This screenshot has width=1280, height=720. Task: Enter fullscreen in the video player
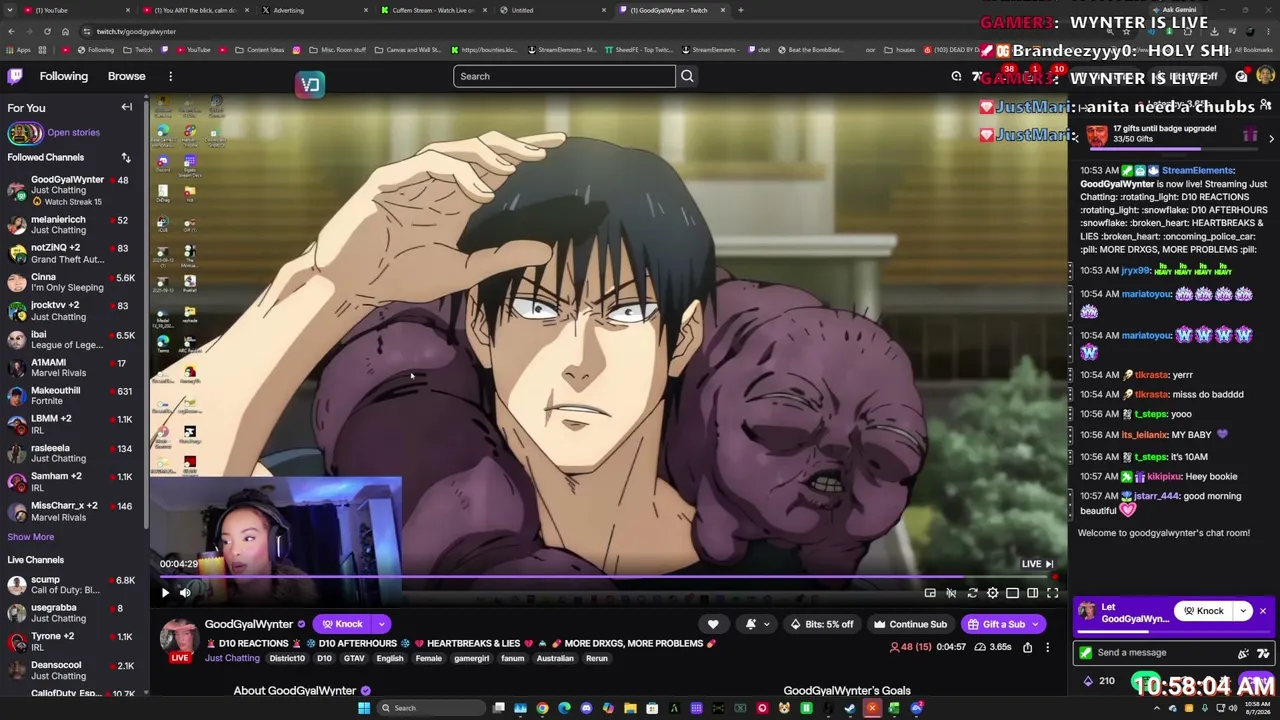pyautogui.click(x=1052, y=593)
